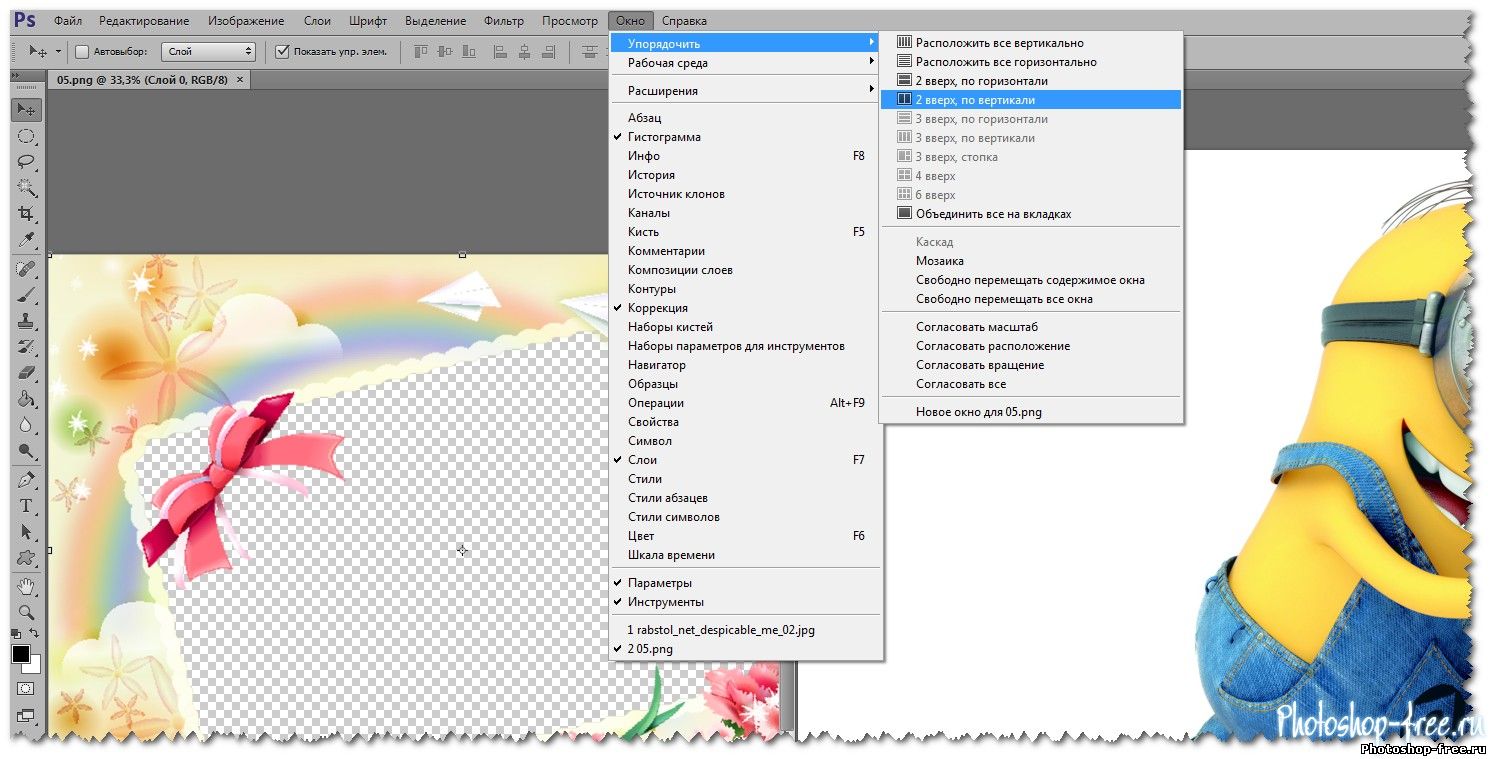1491x759 pixels.
Task: Choose 2 вверх, по вертикали arrangement
Action: coord(975,100)
